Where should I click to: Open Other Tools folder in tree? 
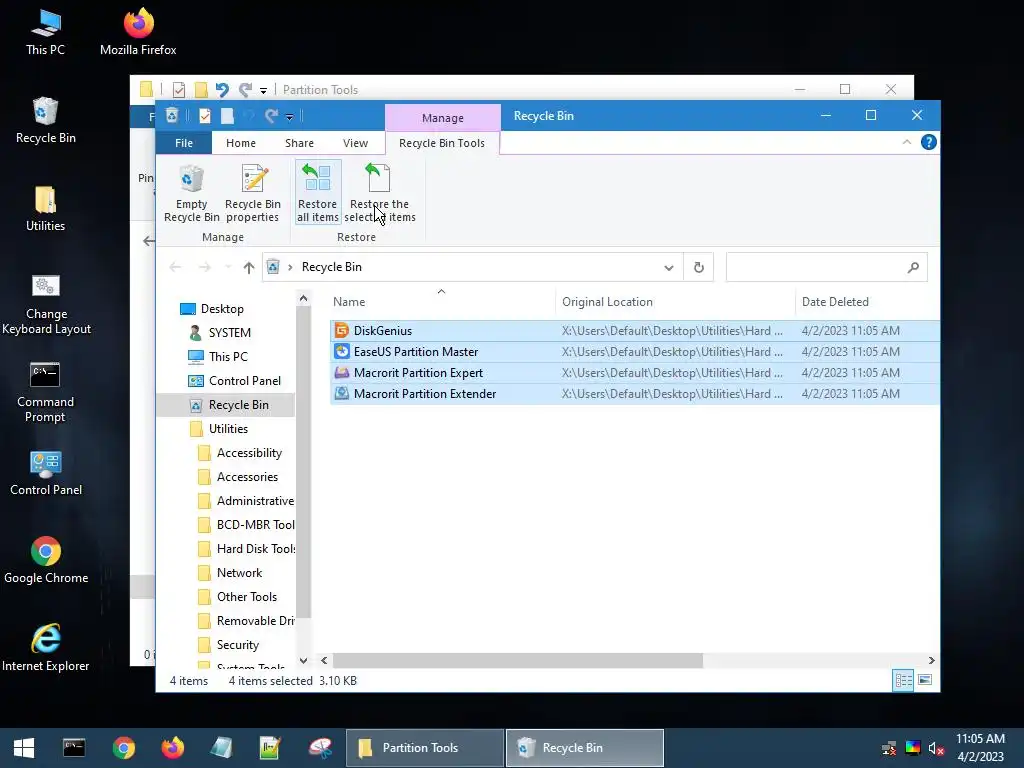[x=246, y=597]
